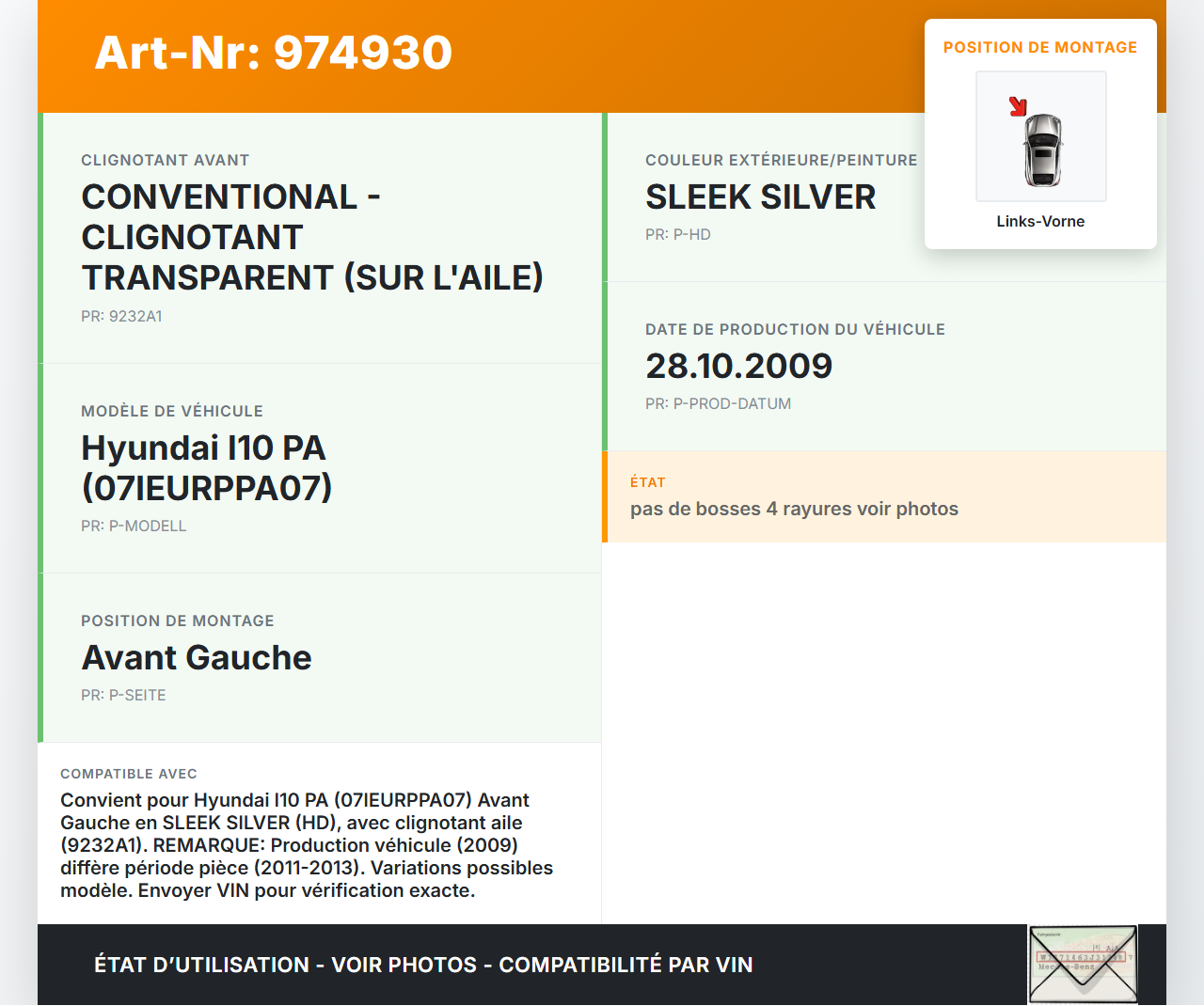The width and height of the screenshot is (1204, 1006).
Task: Select the production date 28.10.2009
Action: click(x=738, y=367)
